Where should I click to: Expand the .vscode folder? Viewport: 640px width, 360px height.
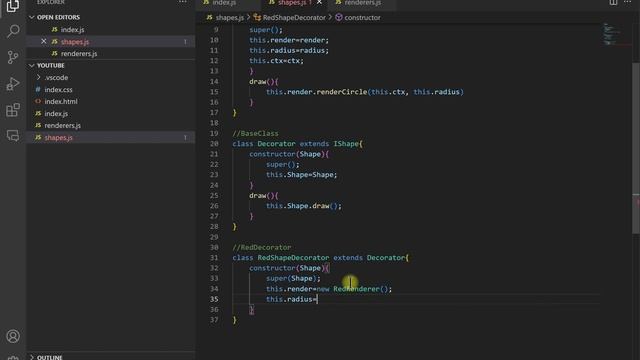point(56,78)
